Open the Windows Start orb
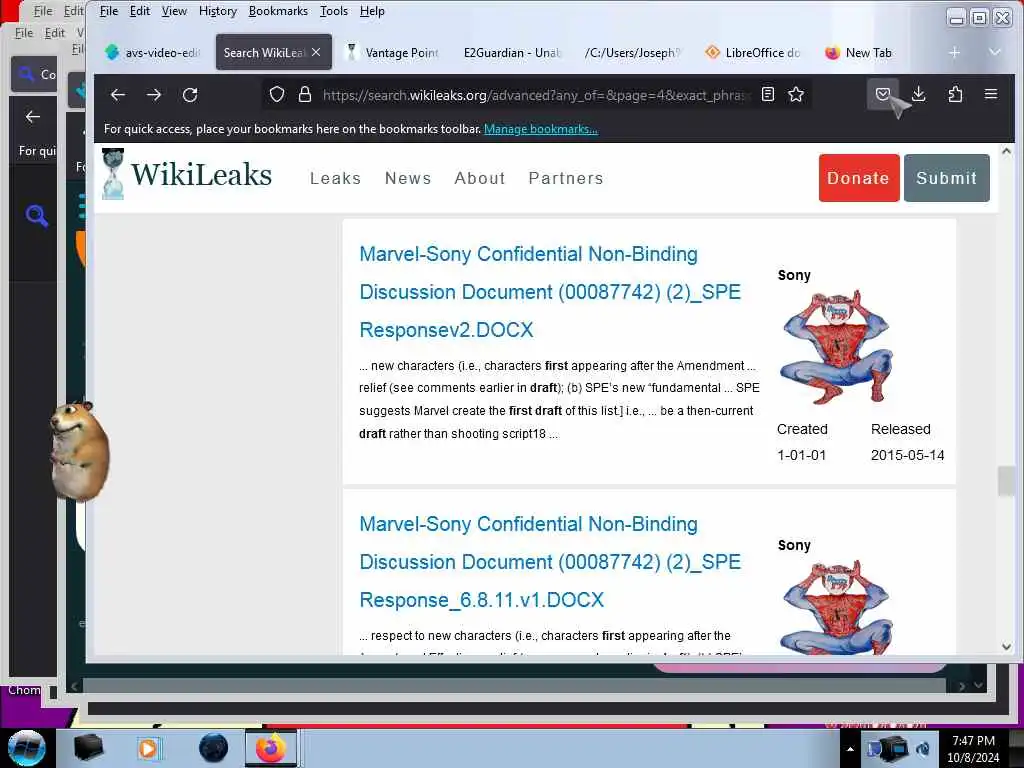1024x768 pixels. coord(27,748)
